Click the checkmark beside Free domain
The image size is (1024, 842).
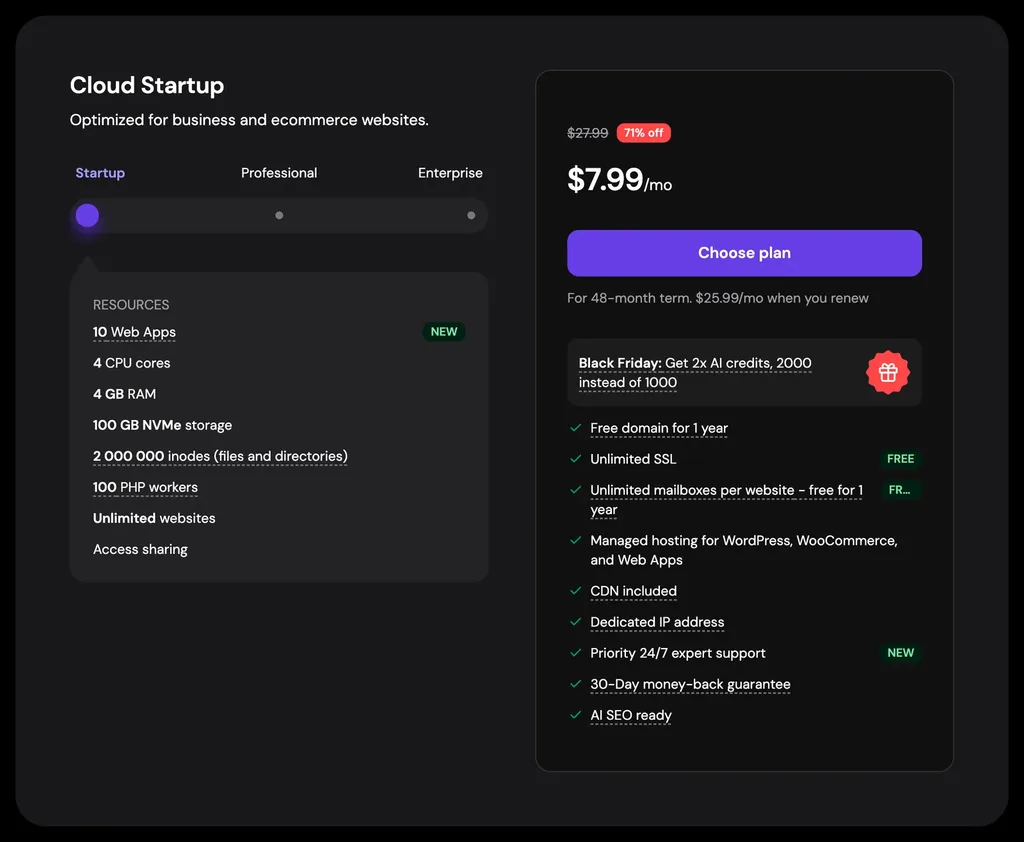(575, 428)
